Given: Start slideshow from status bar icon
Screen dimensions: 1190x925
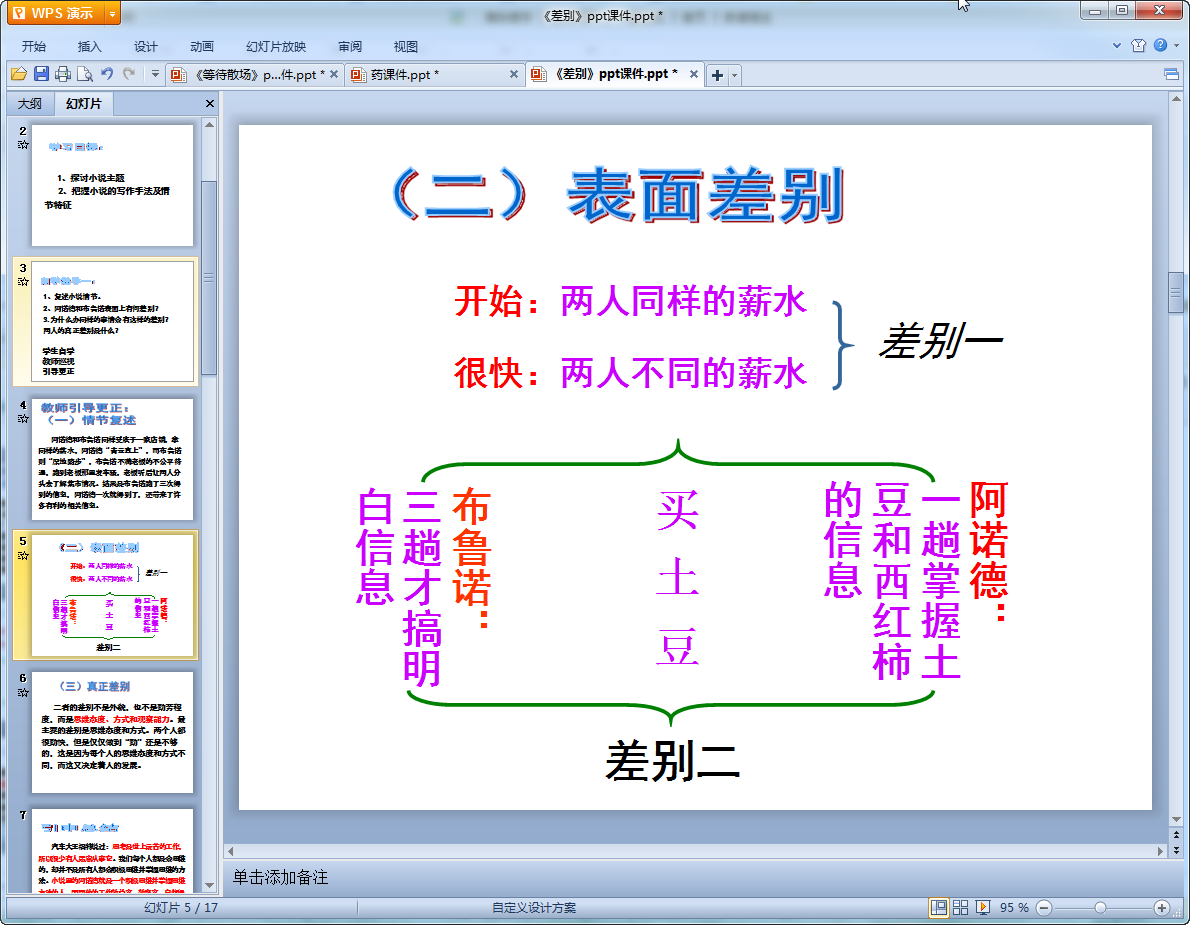Looking at the screenshot, I should [x=983, y=908].
